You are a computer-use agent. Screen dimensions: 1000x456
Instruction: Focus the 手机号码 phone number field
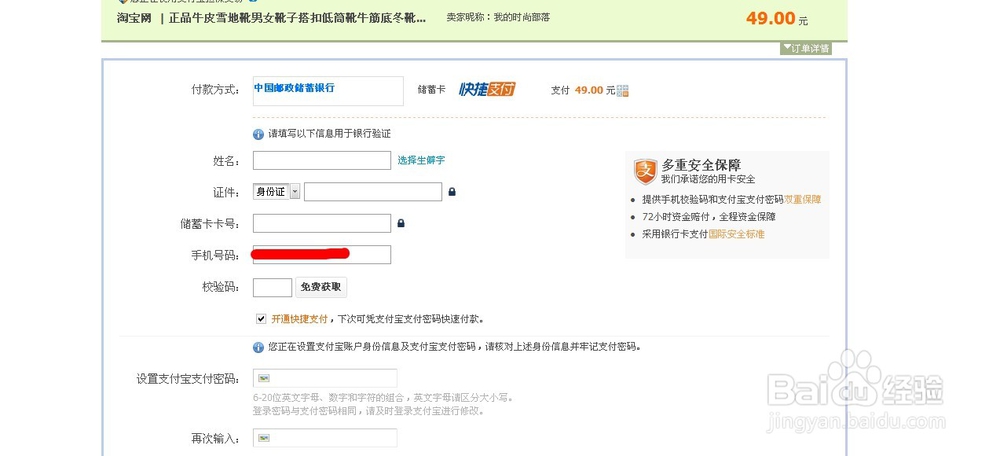click(x=322, y=254)
